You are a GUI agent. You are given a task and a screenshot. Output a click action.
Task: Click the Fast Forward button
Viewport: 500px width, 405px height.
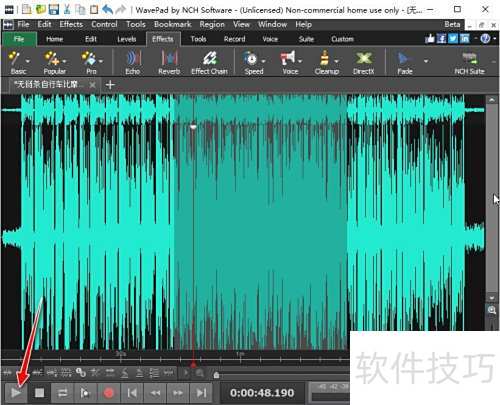[178, 393]
